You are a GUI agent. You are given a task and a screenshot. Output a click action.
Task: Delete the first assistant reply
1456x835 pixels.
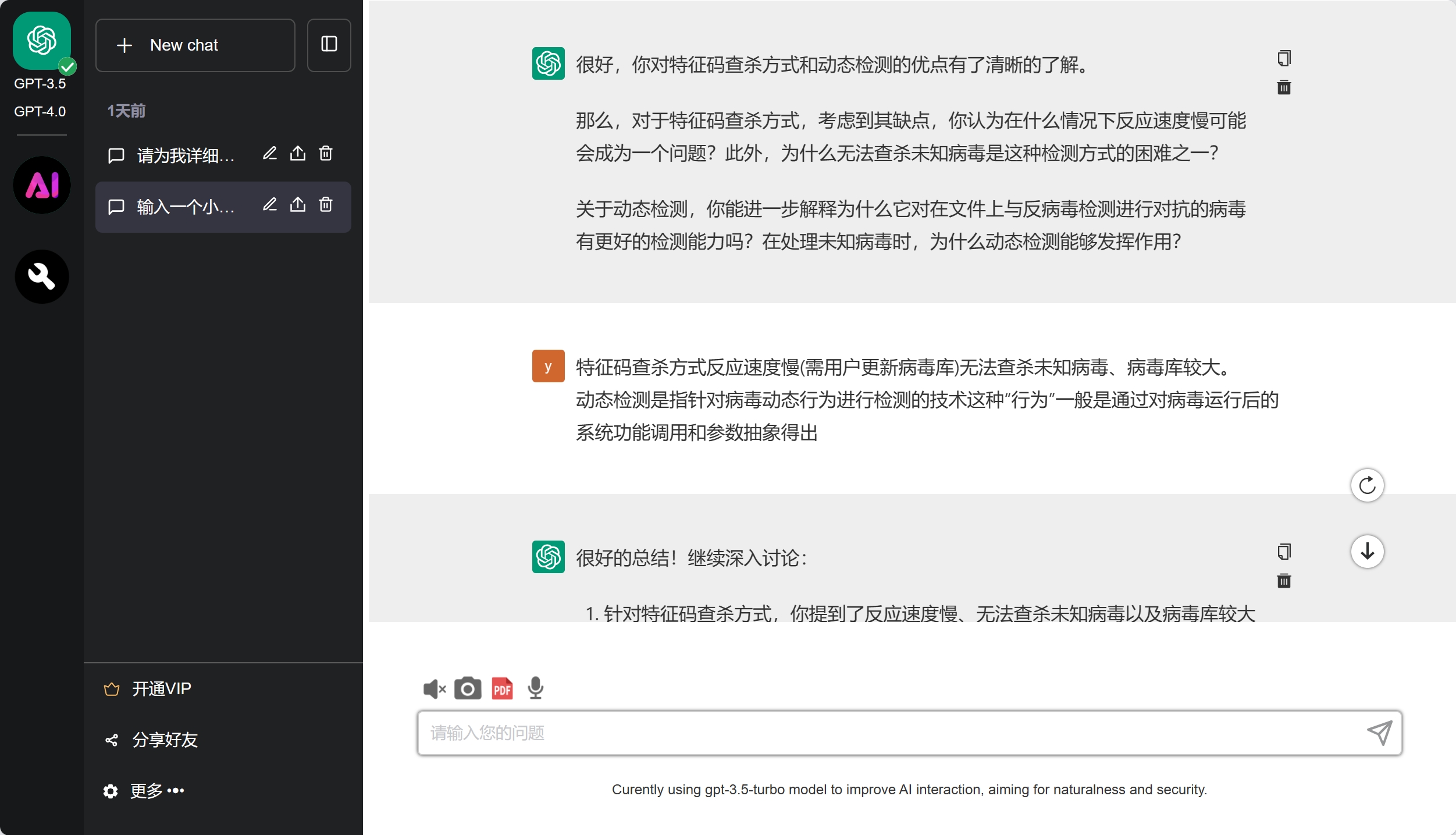1284,88
